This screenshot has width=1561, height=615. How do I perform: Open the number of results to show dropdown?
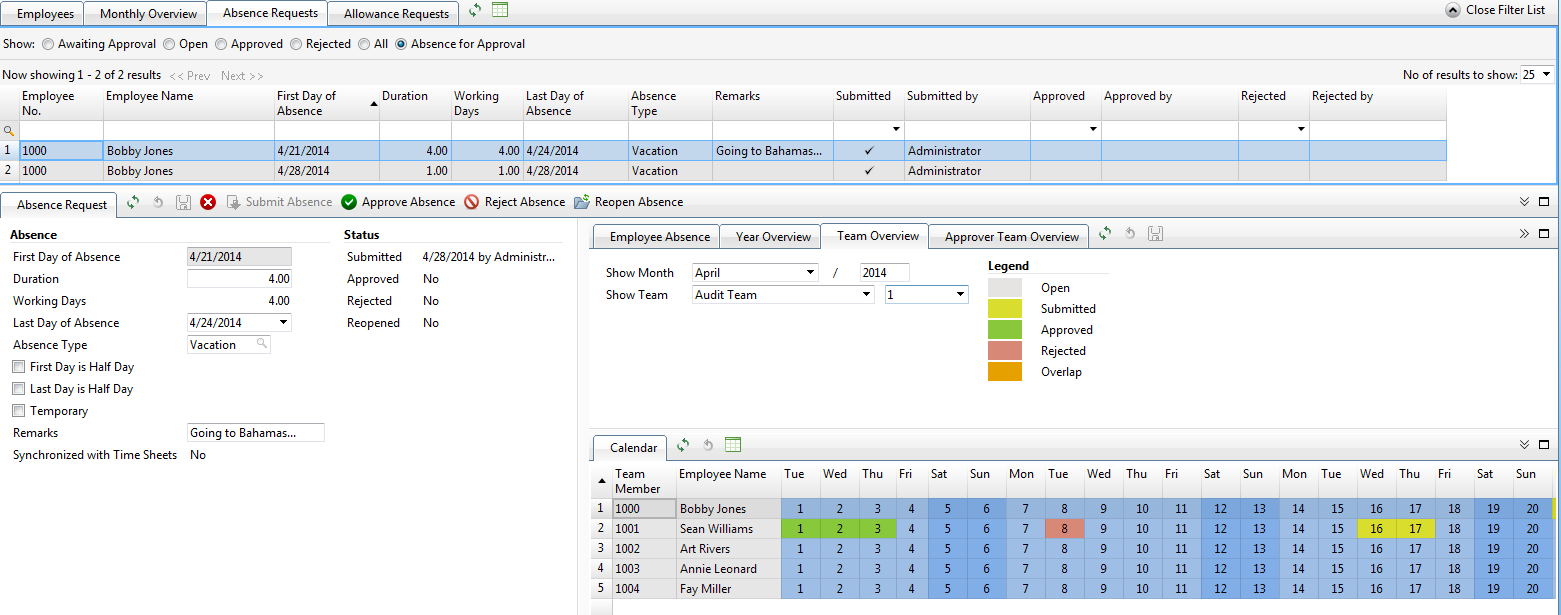(1547, 75)
